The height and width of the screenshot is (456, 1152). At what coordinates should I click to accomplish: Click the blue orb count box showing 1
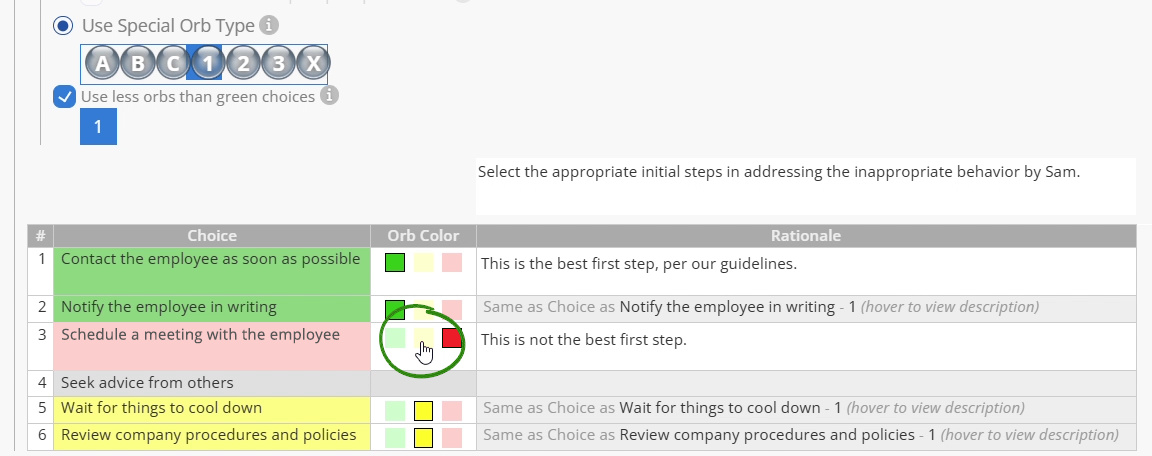click(x=98, y=126)
